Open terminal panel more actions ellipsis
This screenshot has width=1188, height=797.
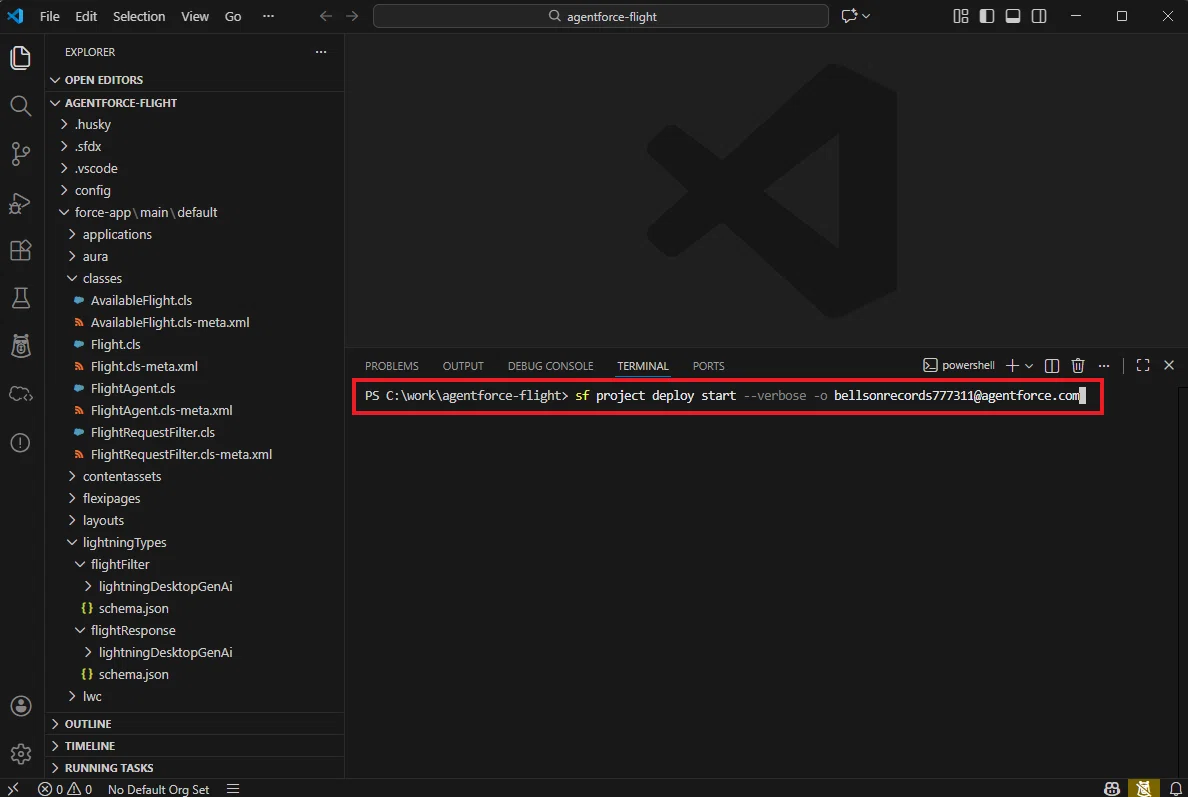1104,366
